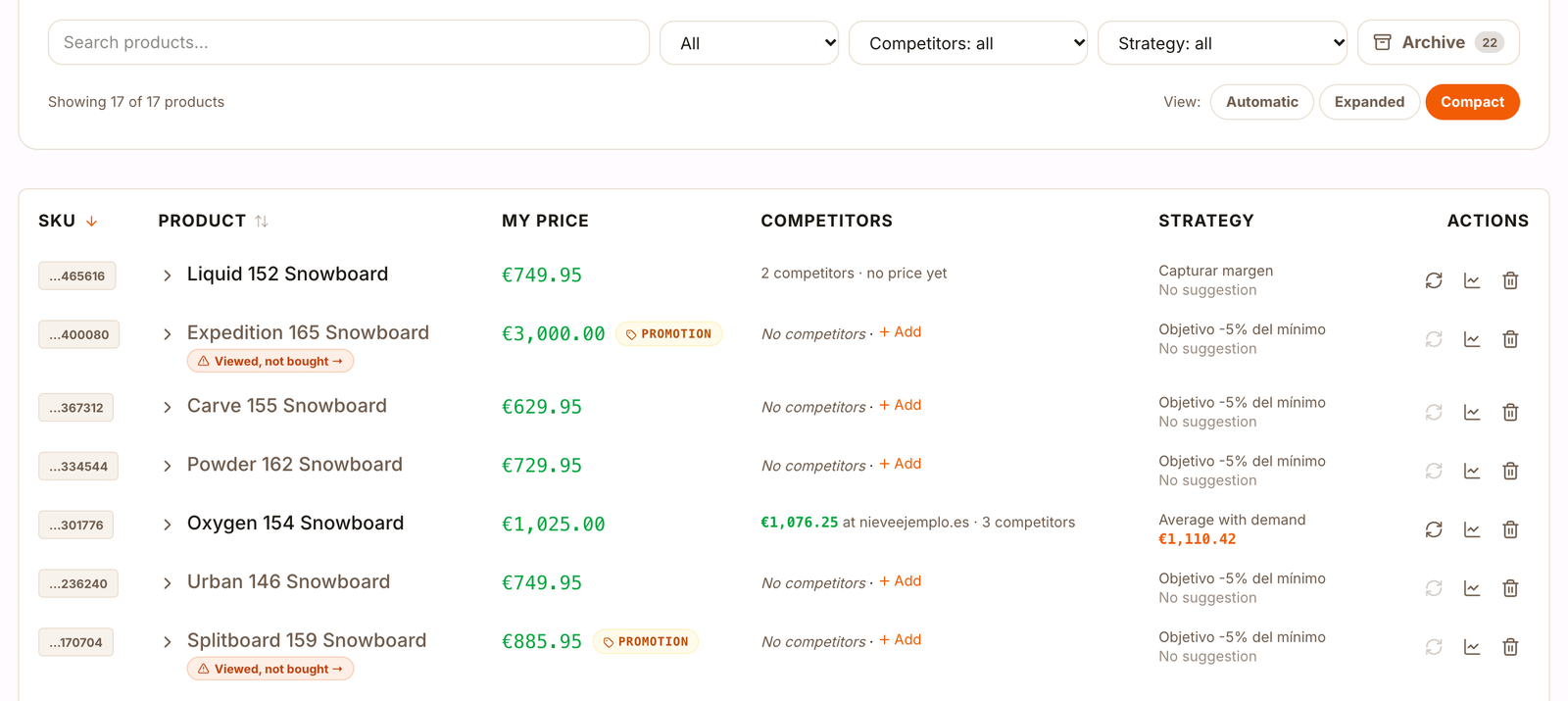Expand Oxygen 154 Snowboard row
The height and width of the screenshot is (701, 1568).
point(167,525)
